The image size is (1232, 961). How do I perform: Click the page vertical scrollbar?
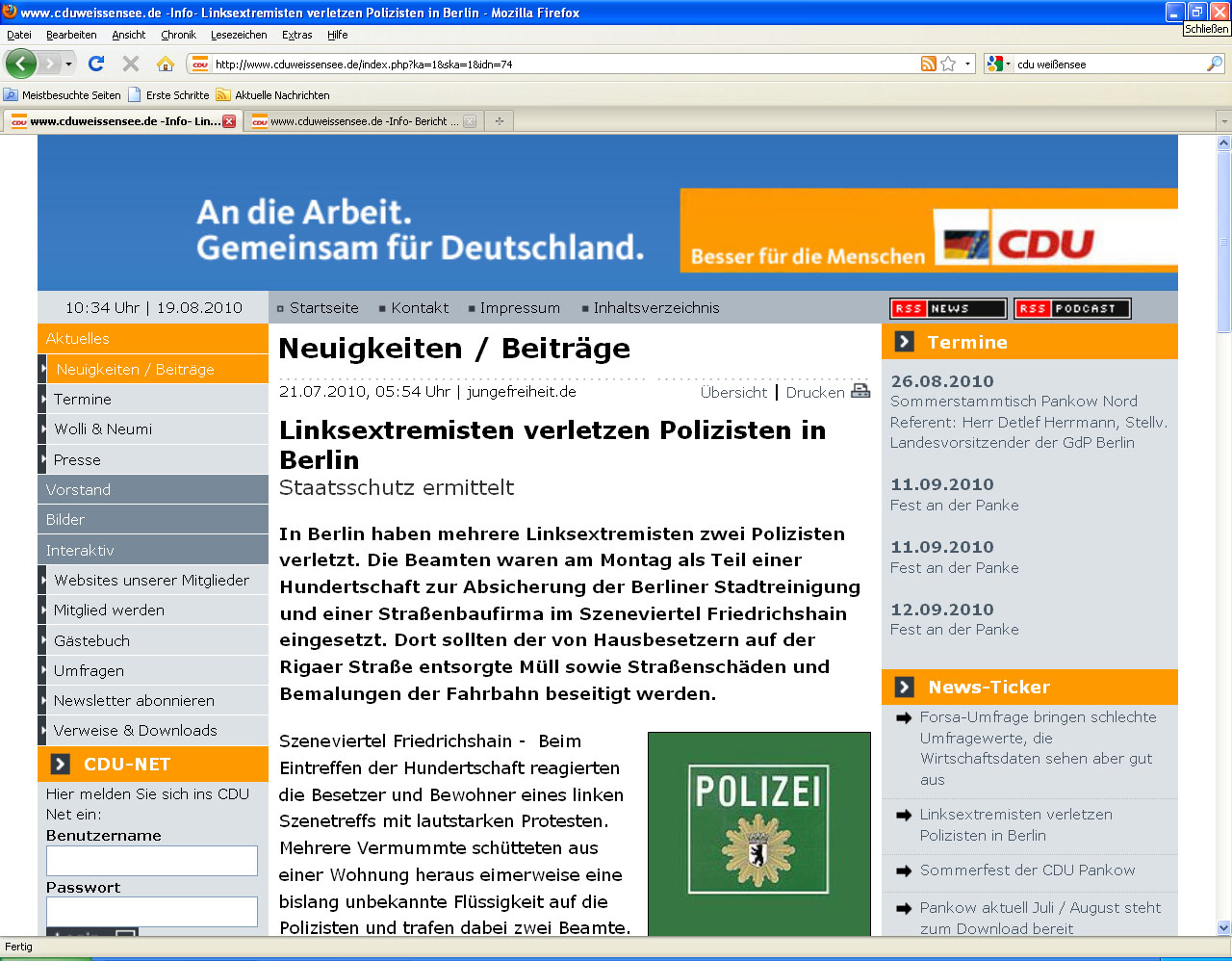[1223, 578]
